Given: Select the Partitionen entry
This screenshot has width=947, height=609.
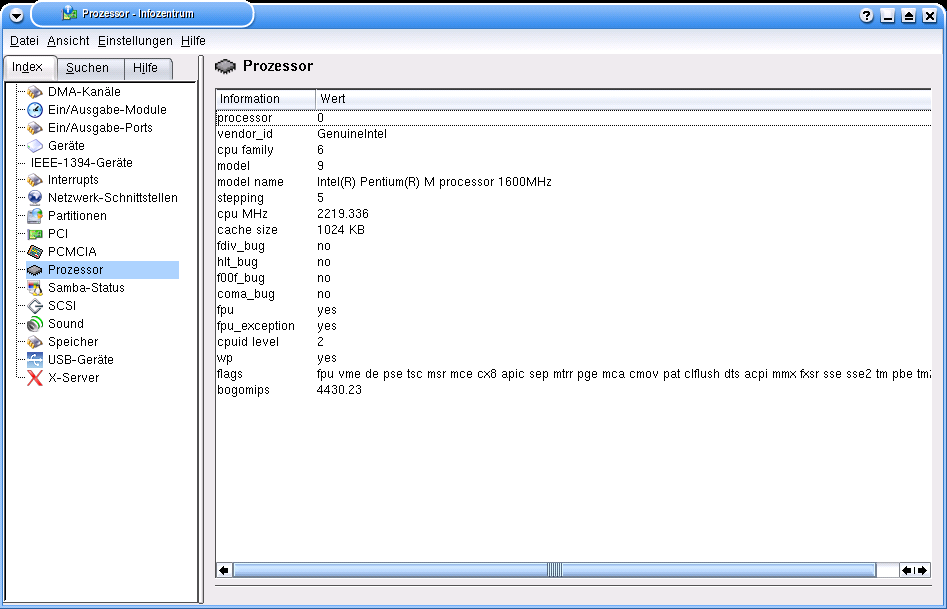Looking at the screenshot, I should [77, 216].
